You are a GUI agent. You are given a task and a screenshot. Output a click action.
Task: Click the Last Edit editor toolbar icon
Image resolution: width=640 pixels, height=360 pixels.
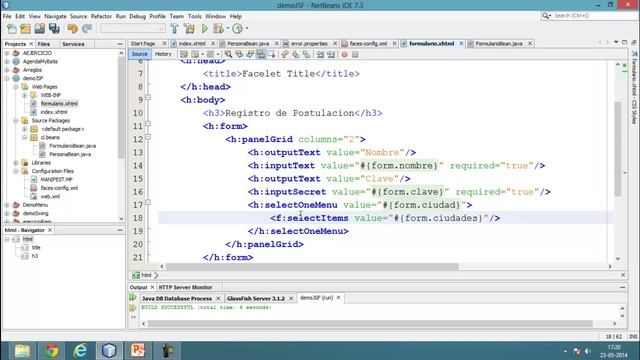pos(184,54)
